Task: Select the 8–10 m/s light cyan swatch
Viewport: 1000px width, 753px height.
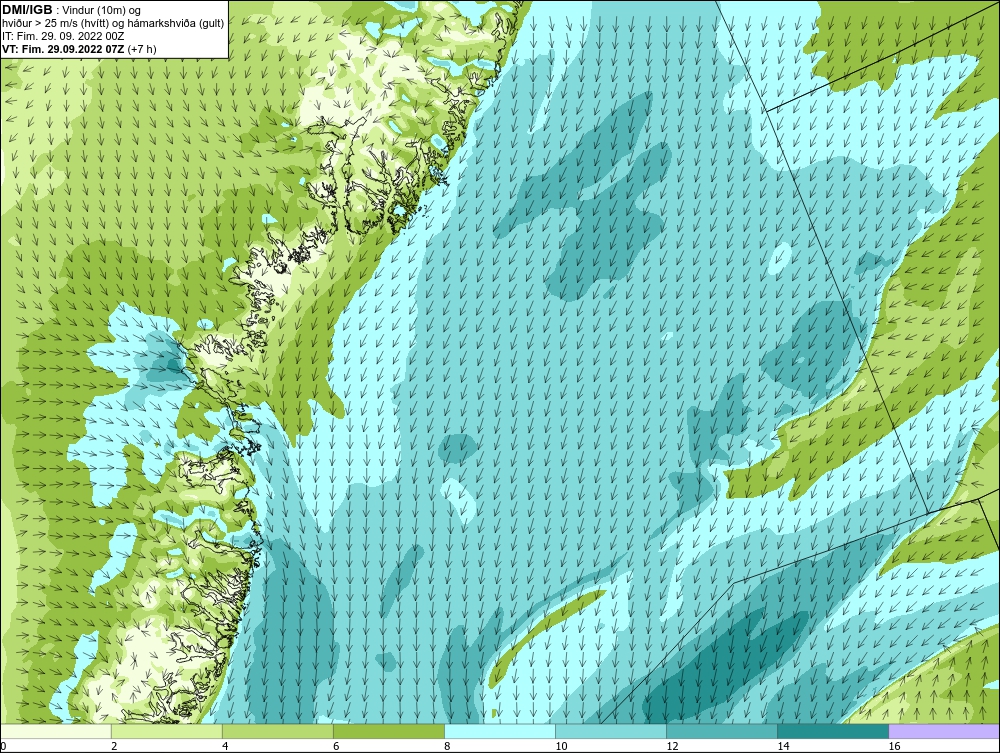Action: [499, 731]
